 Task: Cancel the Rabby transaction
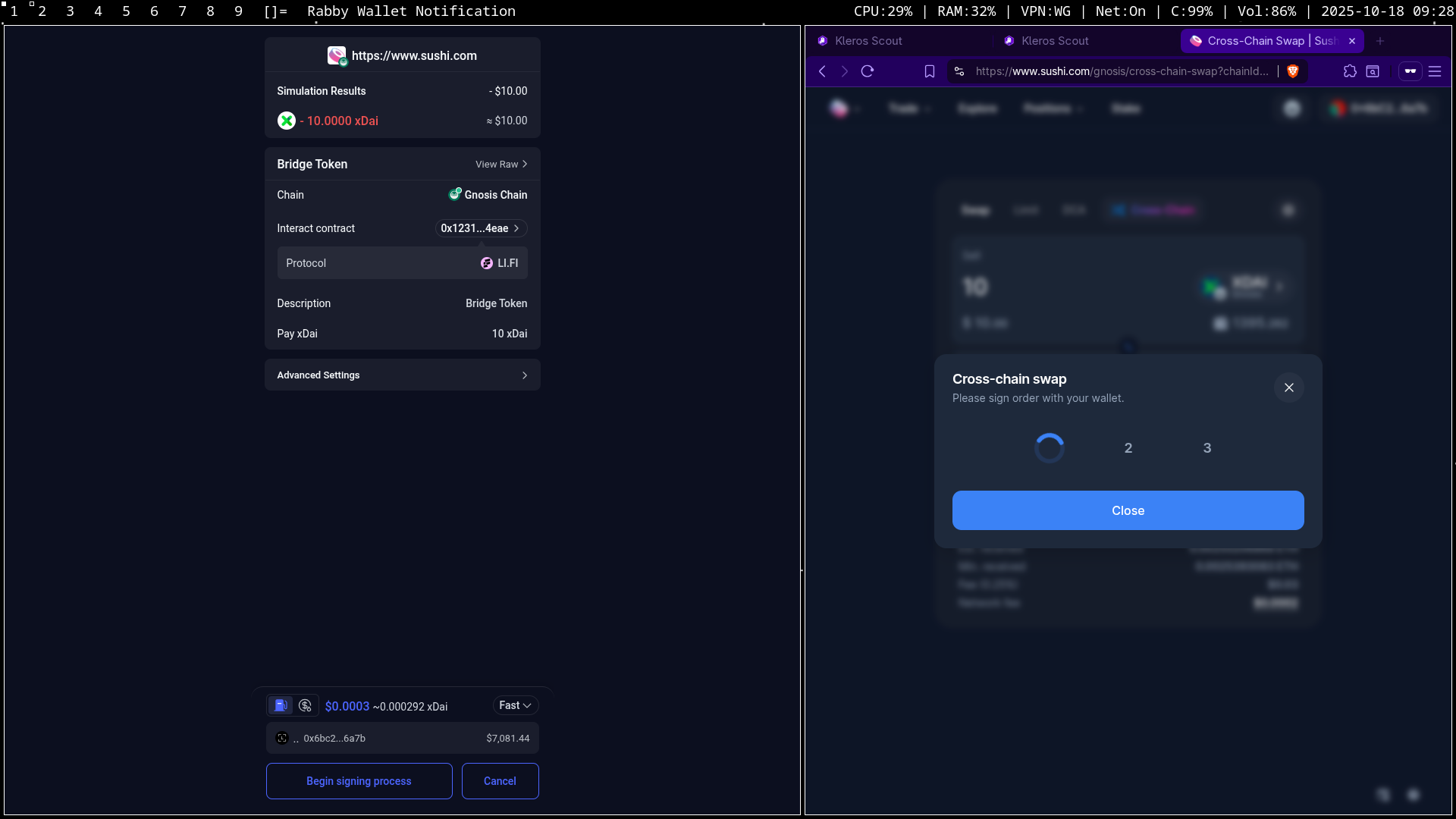[x=500, y=781]
